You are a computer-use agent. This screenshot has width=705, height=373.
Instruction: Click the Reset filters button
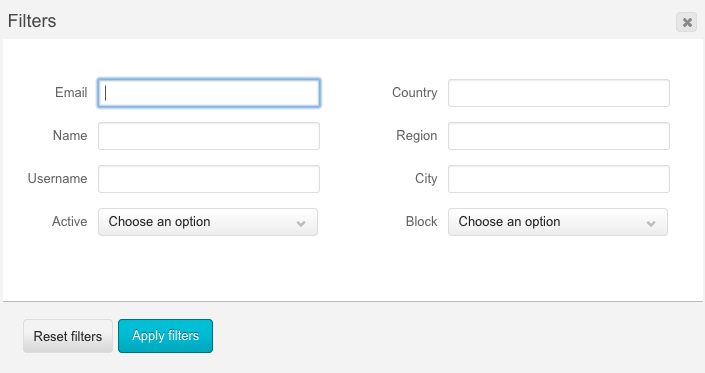[x=68, y=336]
